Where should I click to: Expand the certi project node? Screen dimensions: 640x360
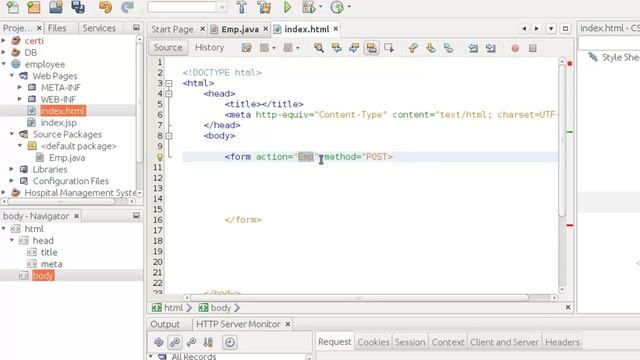4,40
